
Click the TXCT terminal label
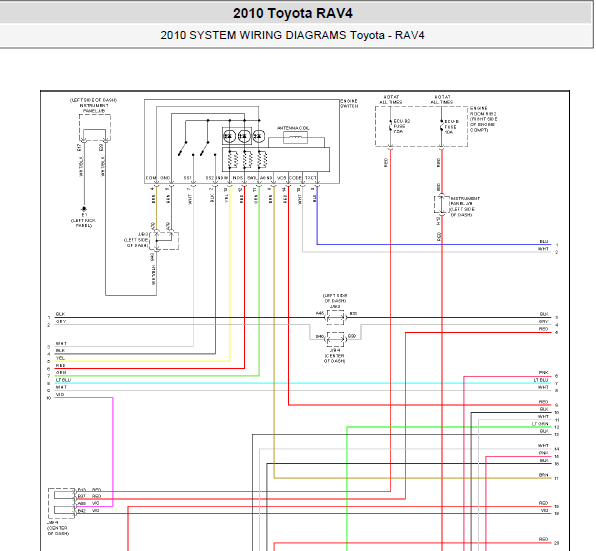[311, 178]
